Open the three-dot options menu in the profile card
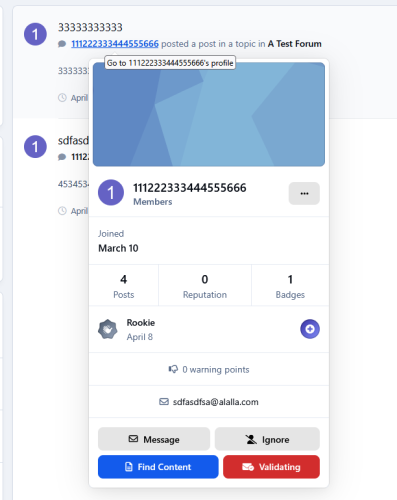The image size is (397, 500). 304,193
